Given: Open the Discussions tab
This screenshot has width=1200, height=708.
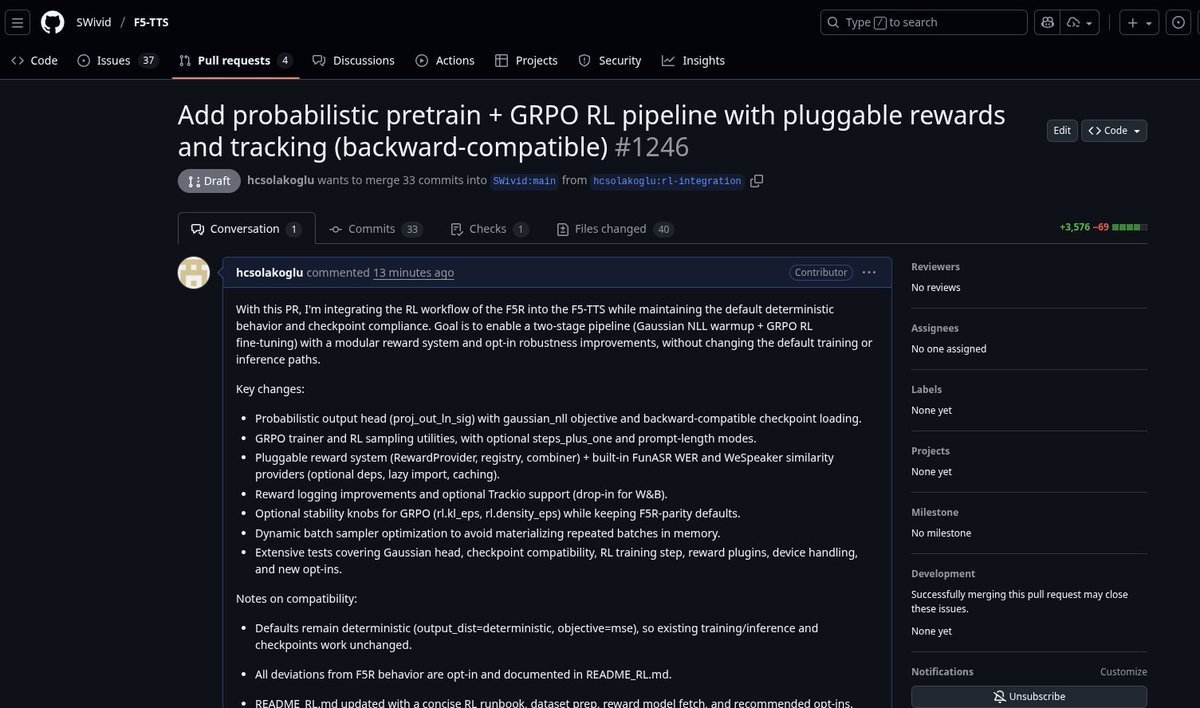Looking at the screenshot, I should [353, 61].
